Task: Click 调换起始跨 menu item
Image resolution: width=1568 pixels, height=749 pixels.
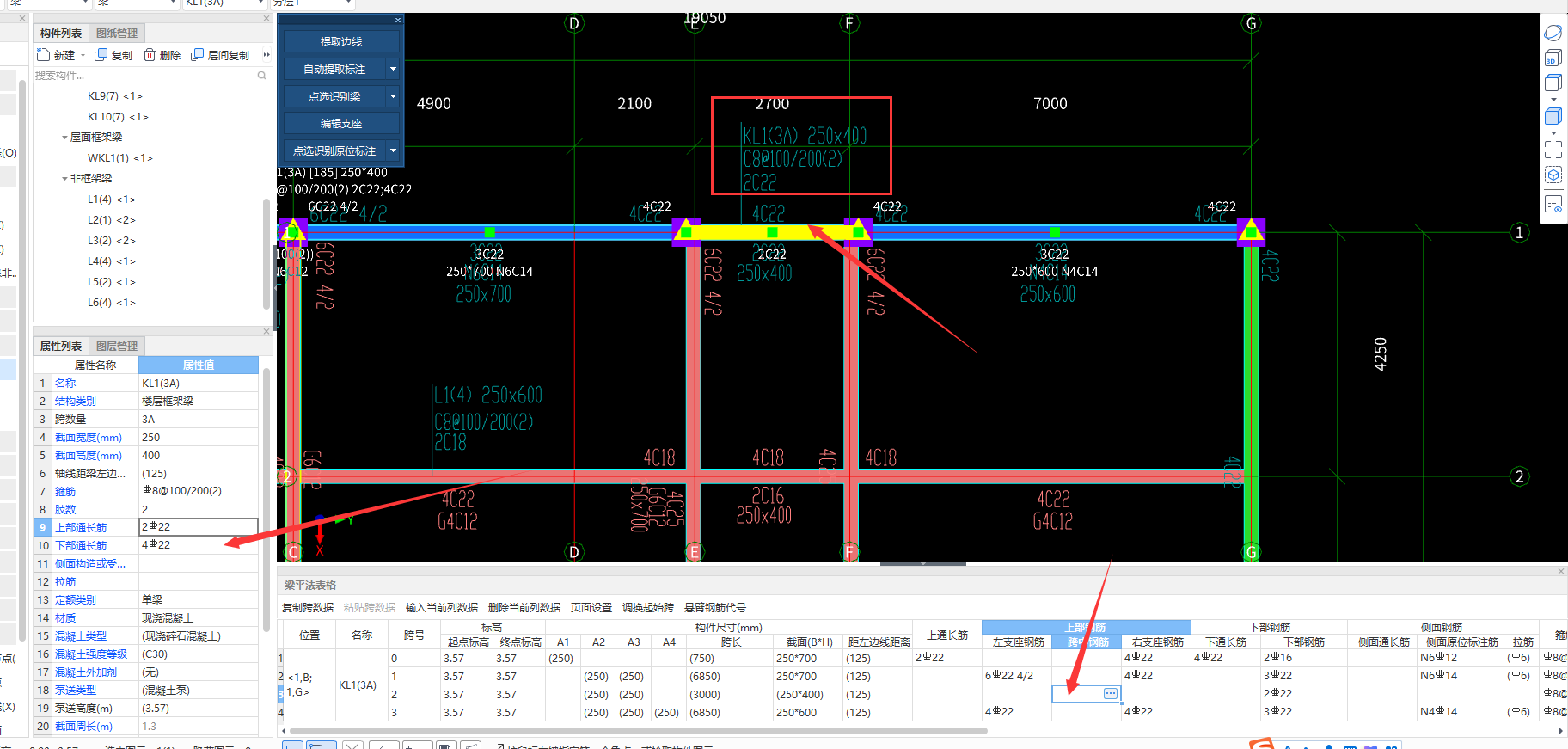Action: (648, 607)
